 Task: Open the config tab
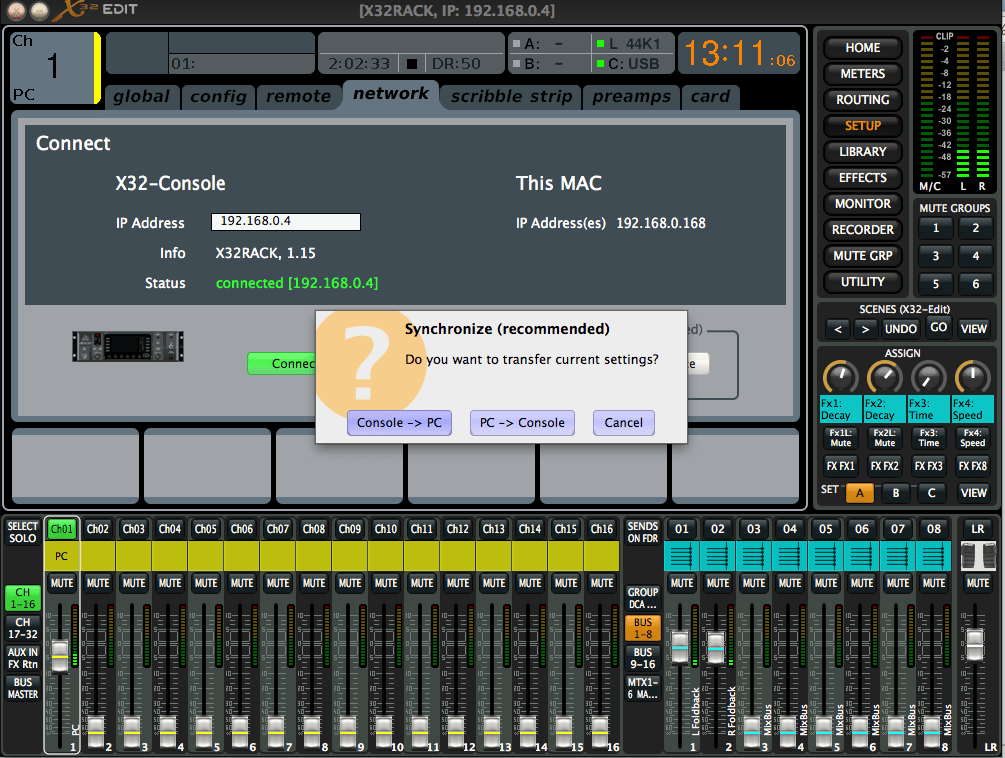pos(219,97)
